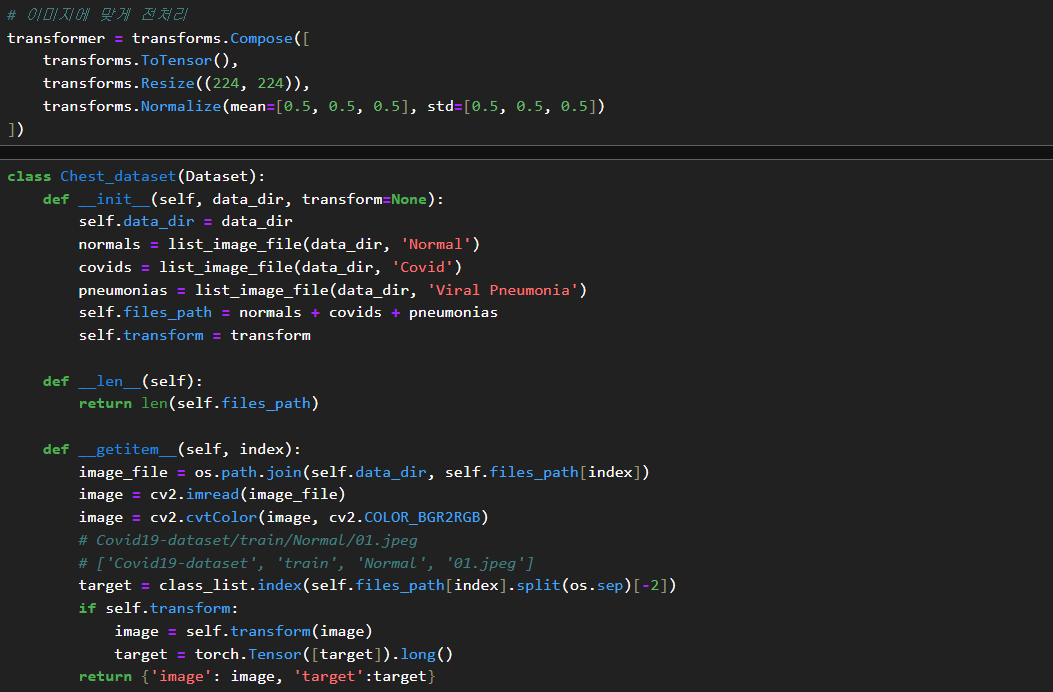This screenshot has height=692, width=1053.
Task: Click 'os.path.join' in the image_file line
Action: [248, 472]
